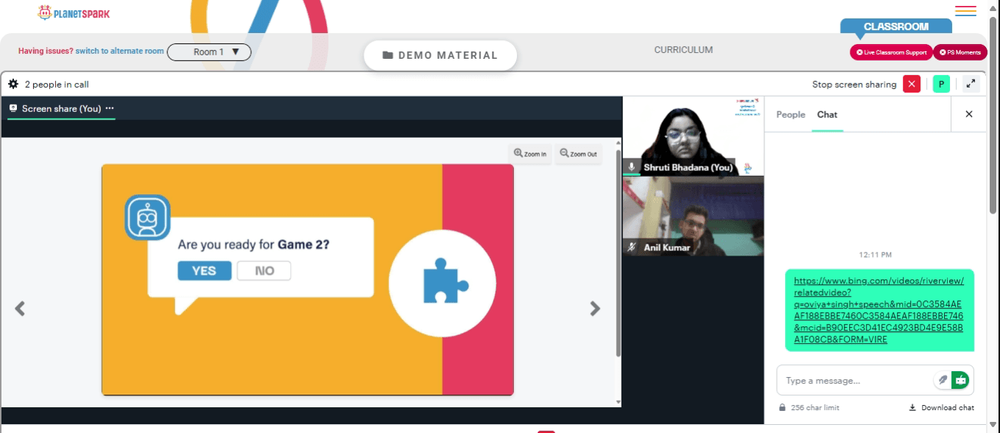This screenshot has height=433, width=1000.
Task: Click the rocket icon in message box
Action: click(943, 380)
